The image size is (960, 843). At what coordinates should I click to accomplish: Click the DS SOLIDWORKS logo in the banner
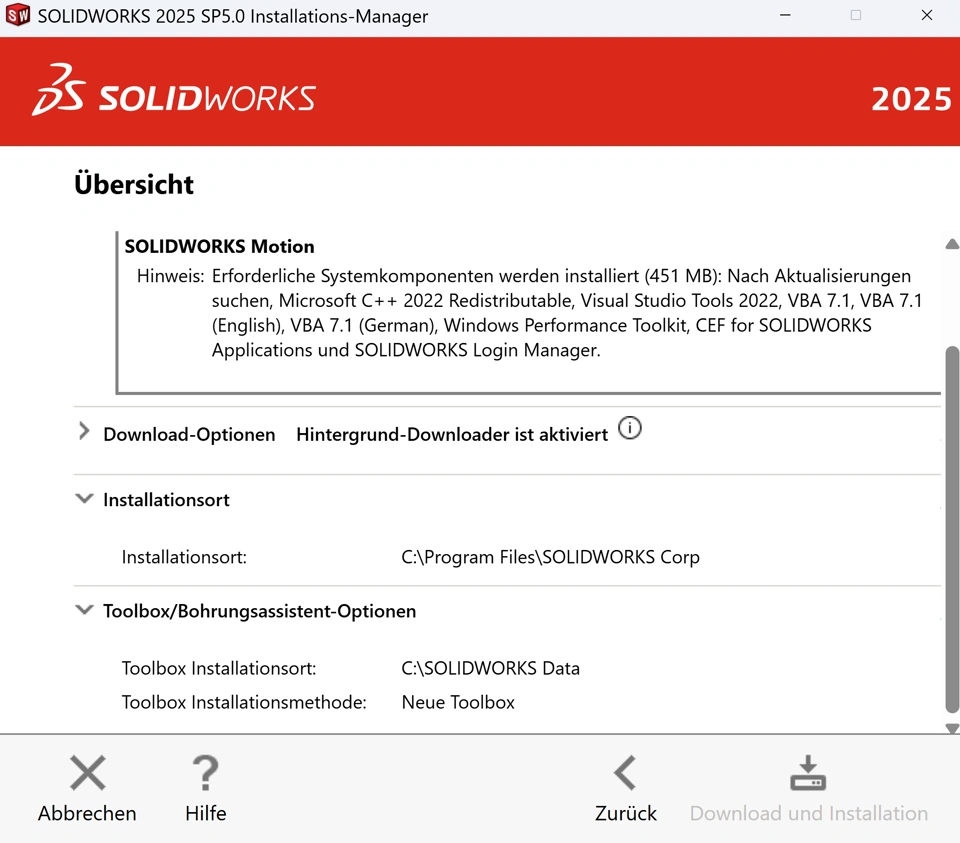(x=174, y=90)
